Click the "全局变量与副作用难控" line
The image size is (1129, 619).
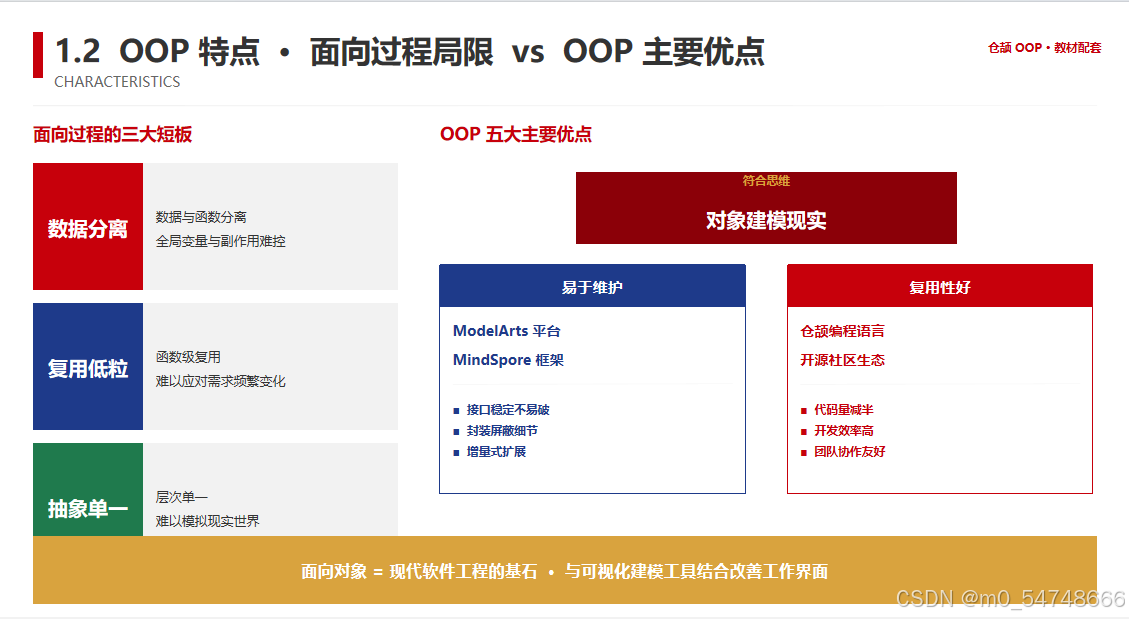pos(220,241)
